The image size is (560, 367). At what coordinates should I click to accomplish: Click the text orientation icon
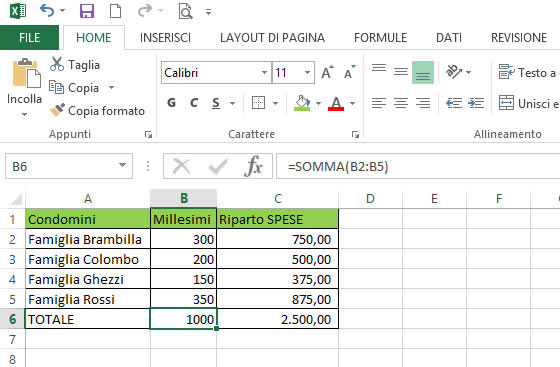(x=454, y=72)
